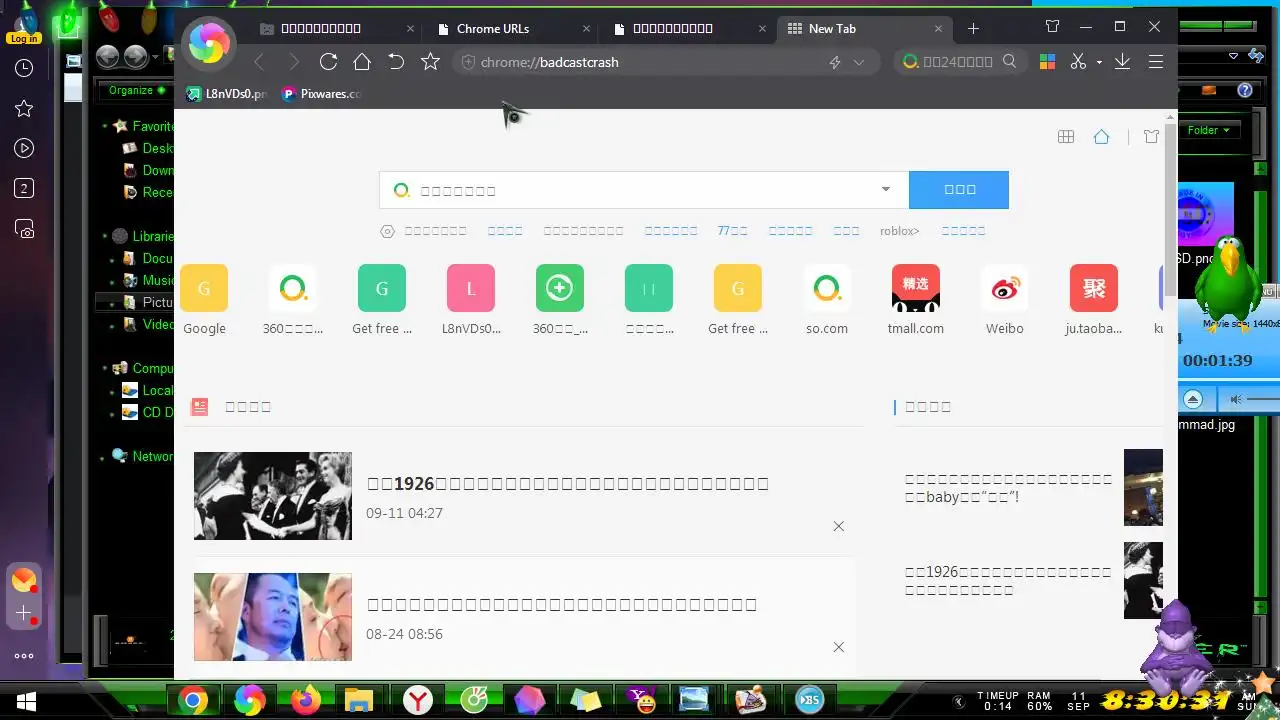Viewport: 1280px width, 720px height.
Task: Click the three dots more icon in the left sidebar
Action: pyautogui.click(x=24, y=656)
